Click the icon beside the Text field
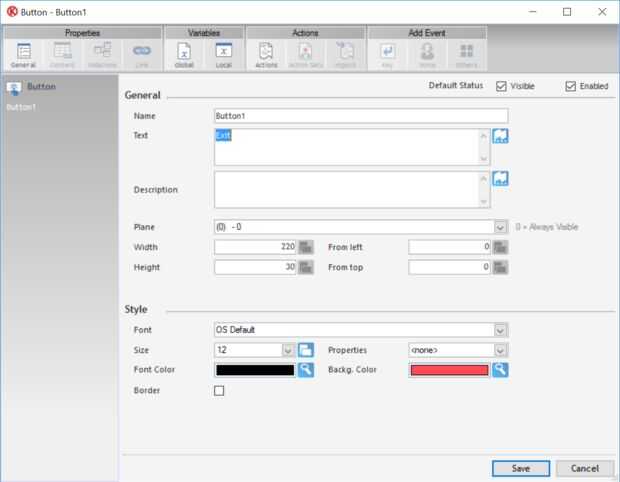620x482 pixels. pyautogui.click(x=500, y=136)
